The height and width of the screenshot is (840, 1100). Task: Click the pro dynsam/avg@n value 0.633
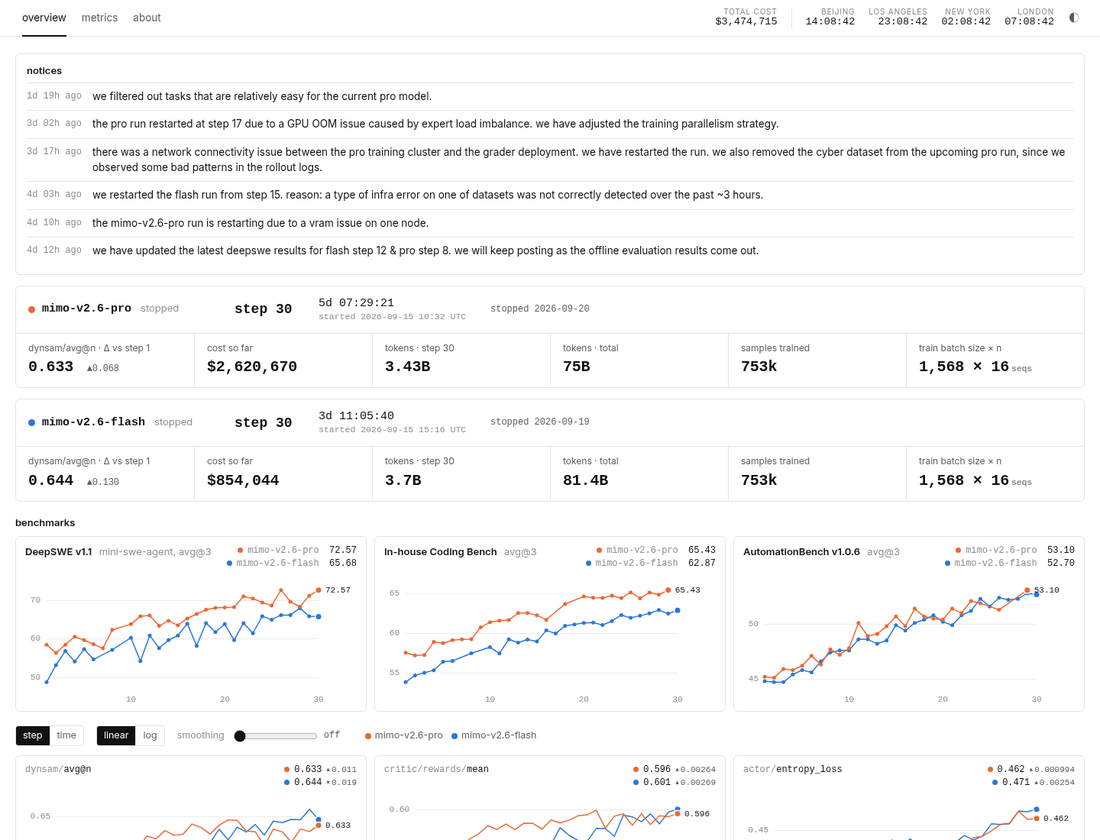51,366
